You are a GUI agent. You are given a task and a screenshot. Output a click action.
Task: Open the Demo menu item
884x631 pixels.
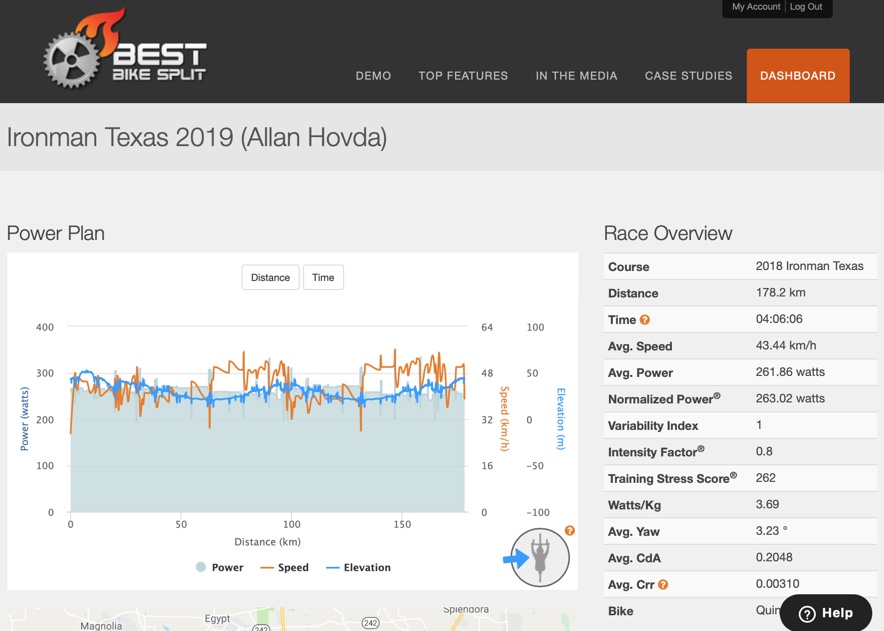click(x=373, y=76)
